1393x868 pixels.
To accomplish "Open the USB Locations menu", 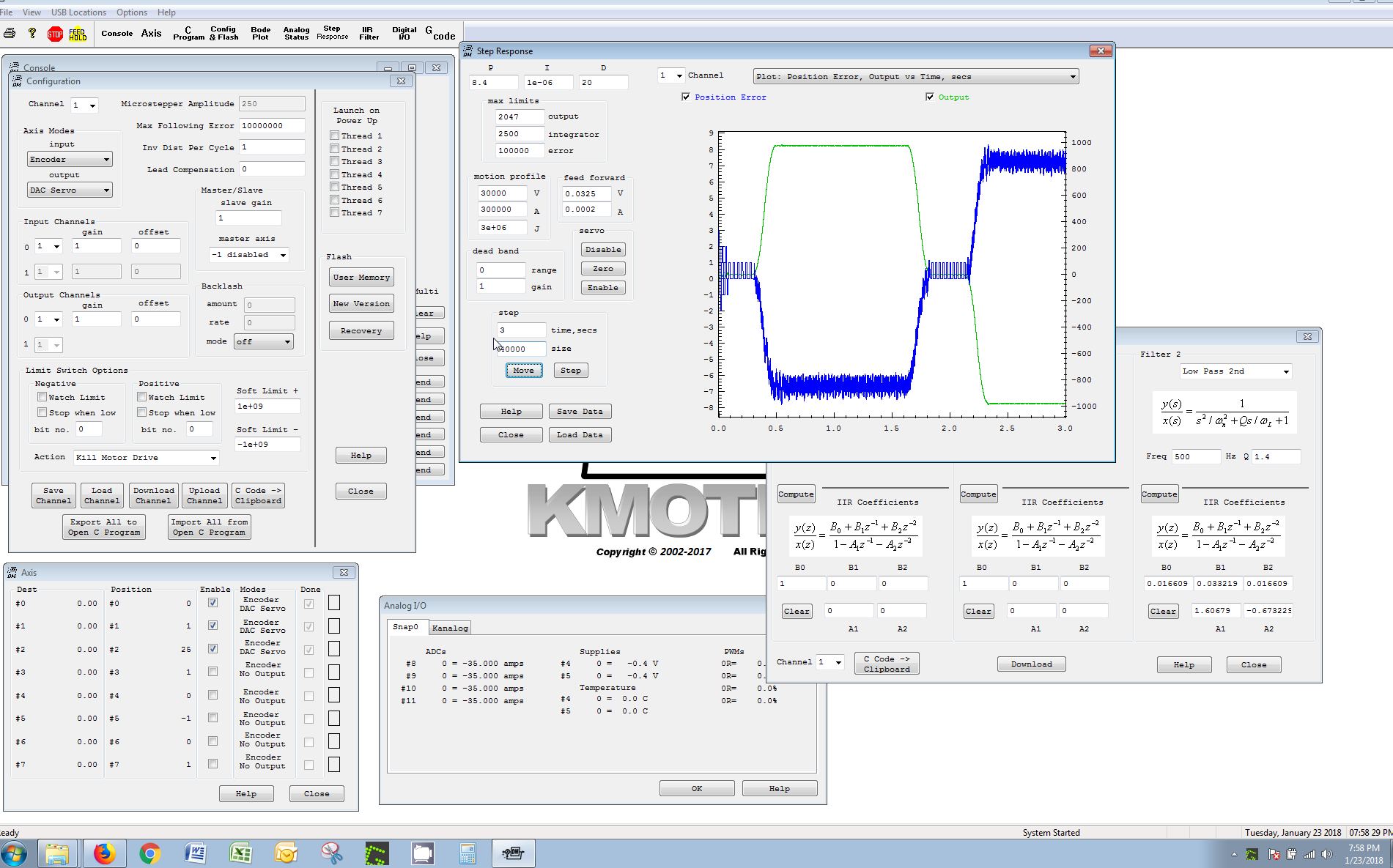I will (x=78, y=12).
